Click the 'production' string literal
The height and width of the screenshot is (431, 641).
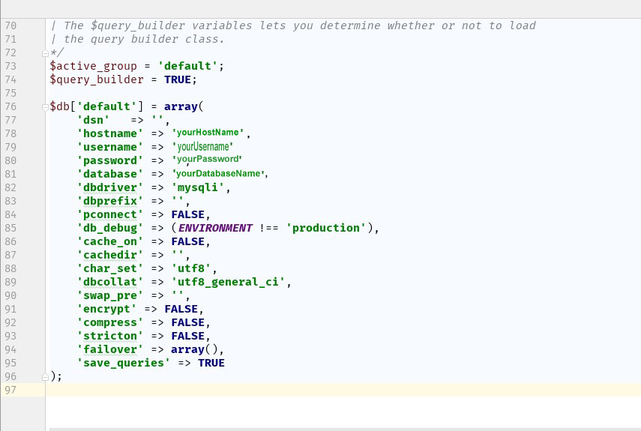[326, 228]
